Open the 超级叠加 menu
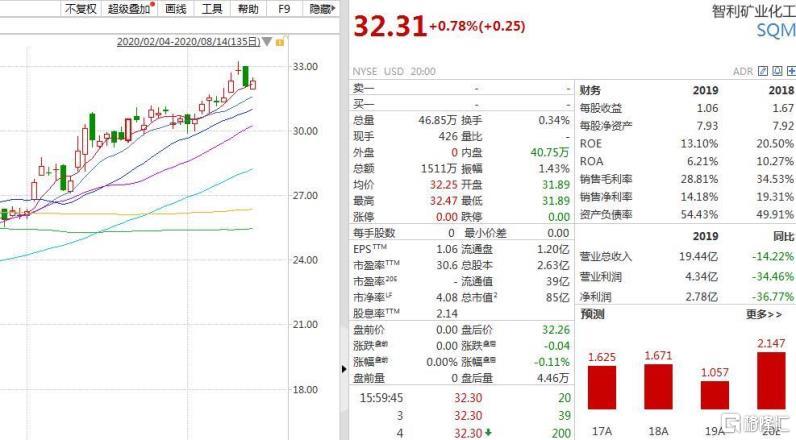The image size is (796, 440). point(130,9)
